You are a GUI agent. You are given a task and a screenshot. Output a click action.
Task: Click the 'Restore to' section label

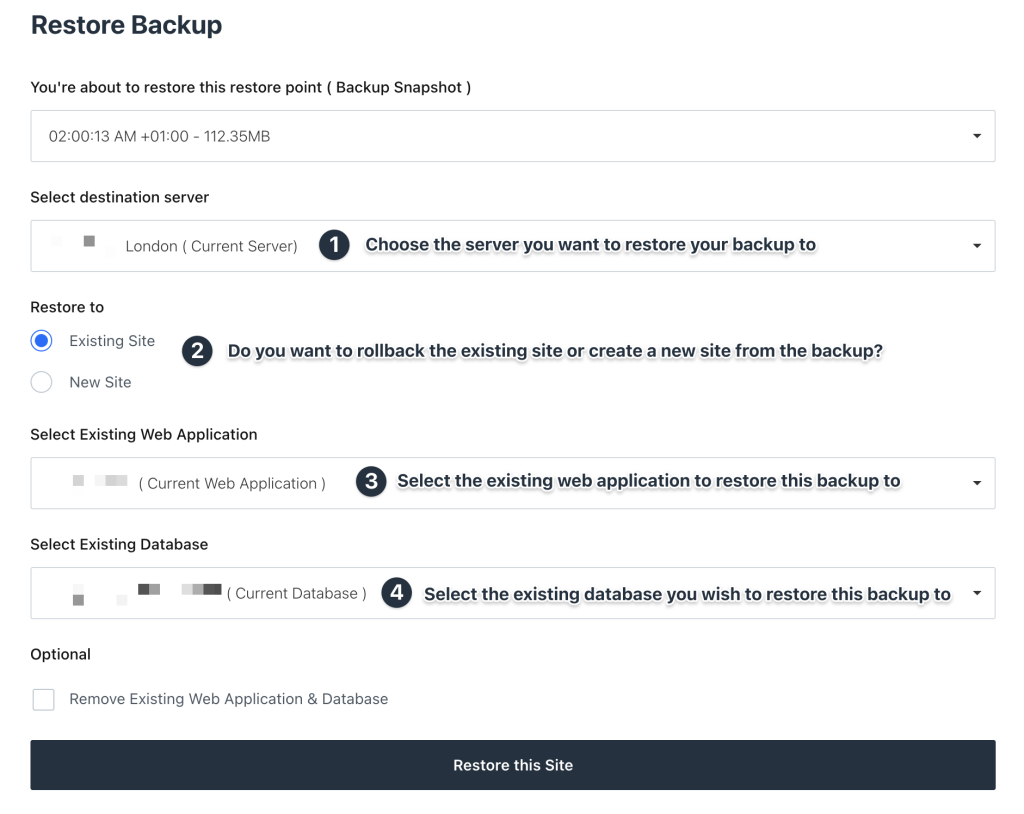pos(67,307)
